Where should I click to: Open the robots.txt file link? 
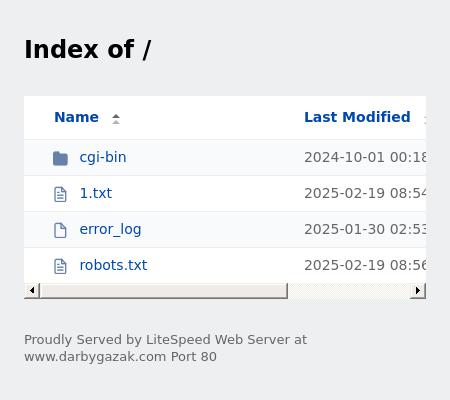[x=113, y=265]
